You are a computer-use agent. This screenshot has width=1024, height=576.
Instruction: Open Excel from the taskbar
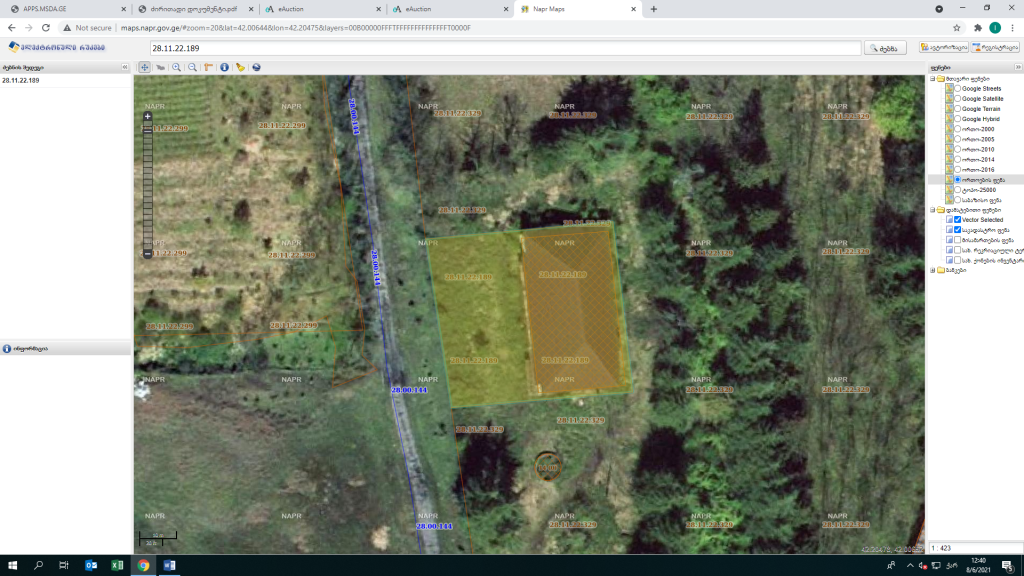point(118,566)
